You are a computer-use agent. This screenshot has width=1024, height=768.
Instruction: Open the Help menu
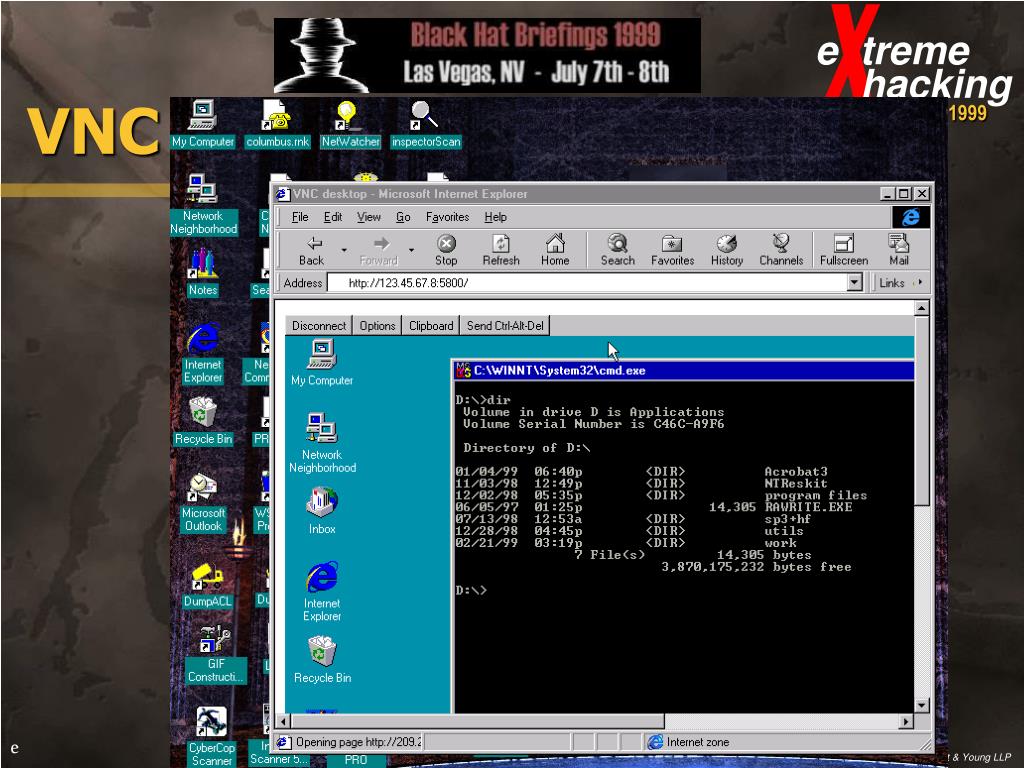tap(495, 217)
